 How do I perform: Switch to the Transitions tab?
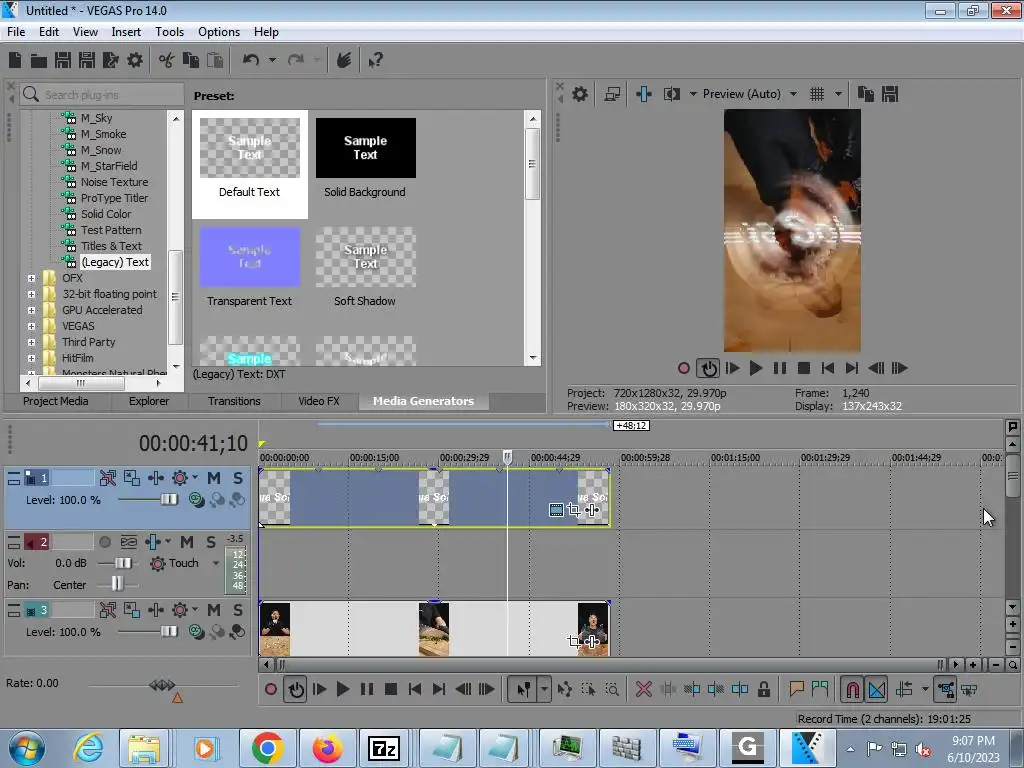tap(234, 401)
